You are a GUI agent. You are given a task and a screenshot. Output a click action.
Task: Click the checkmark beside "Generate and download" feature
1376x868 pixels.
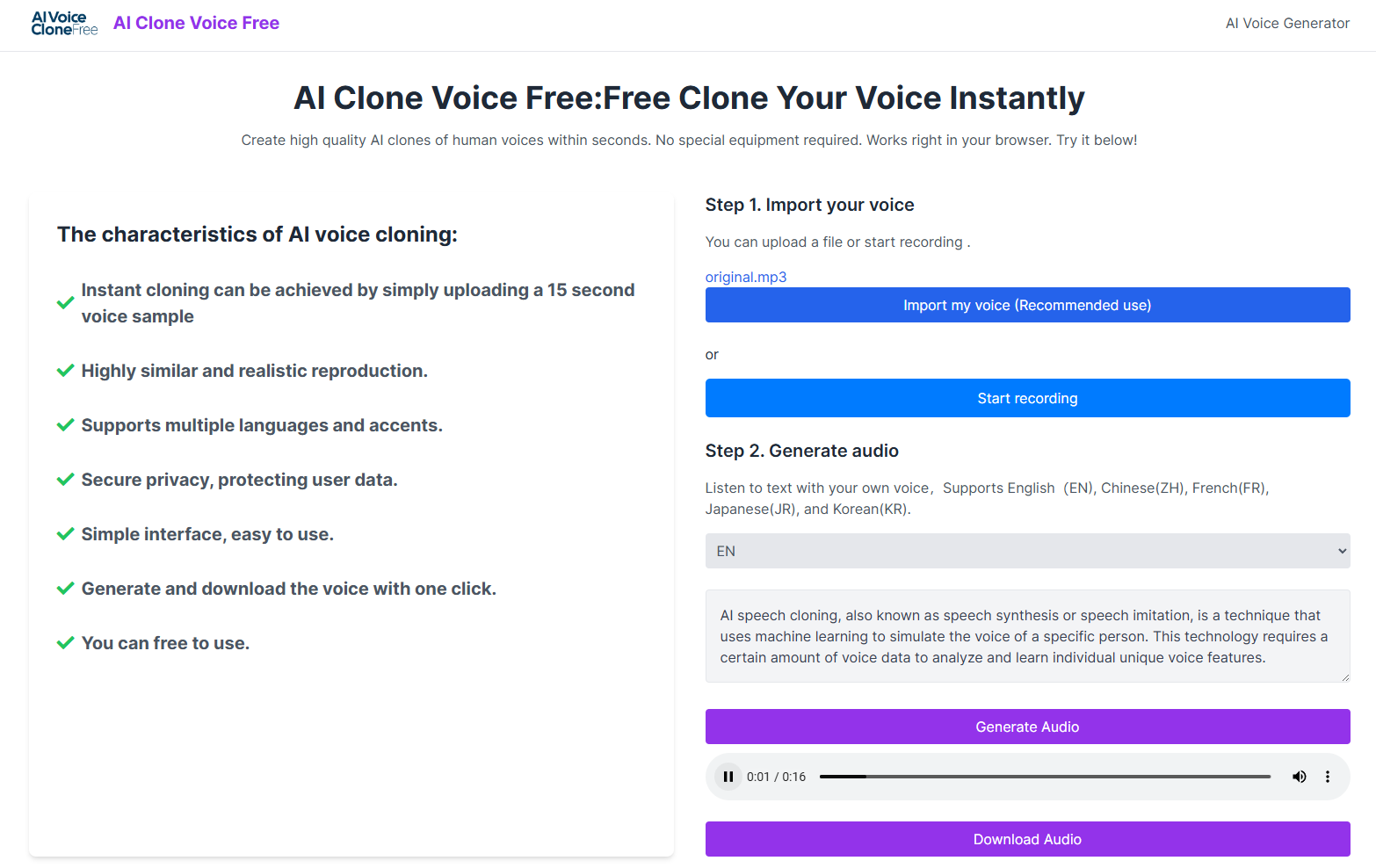click(x=65, y=588)
